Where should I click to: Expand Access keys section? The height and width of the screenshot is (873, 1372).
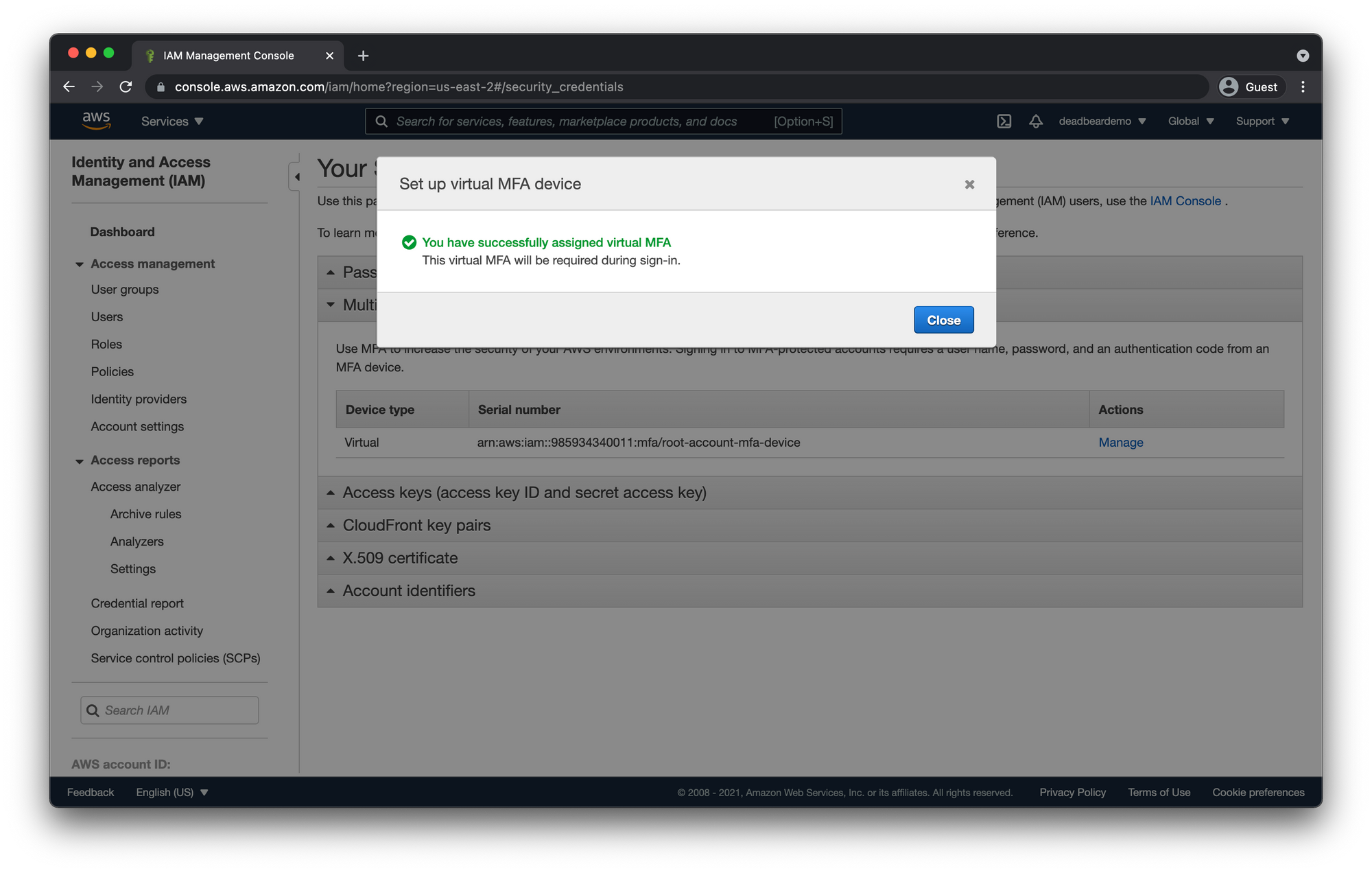click(524, 493)
